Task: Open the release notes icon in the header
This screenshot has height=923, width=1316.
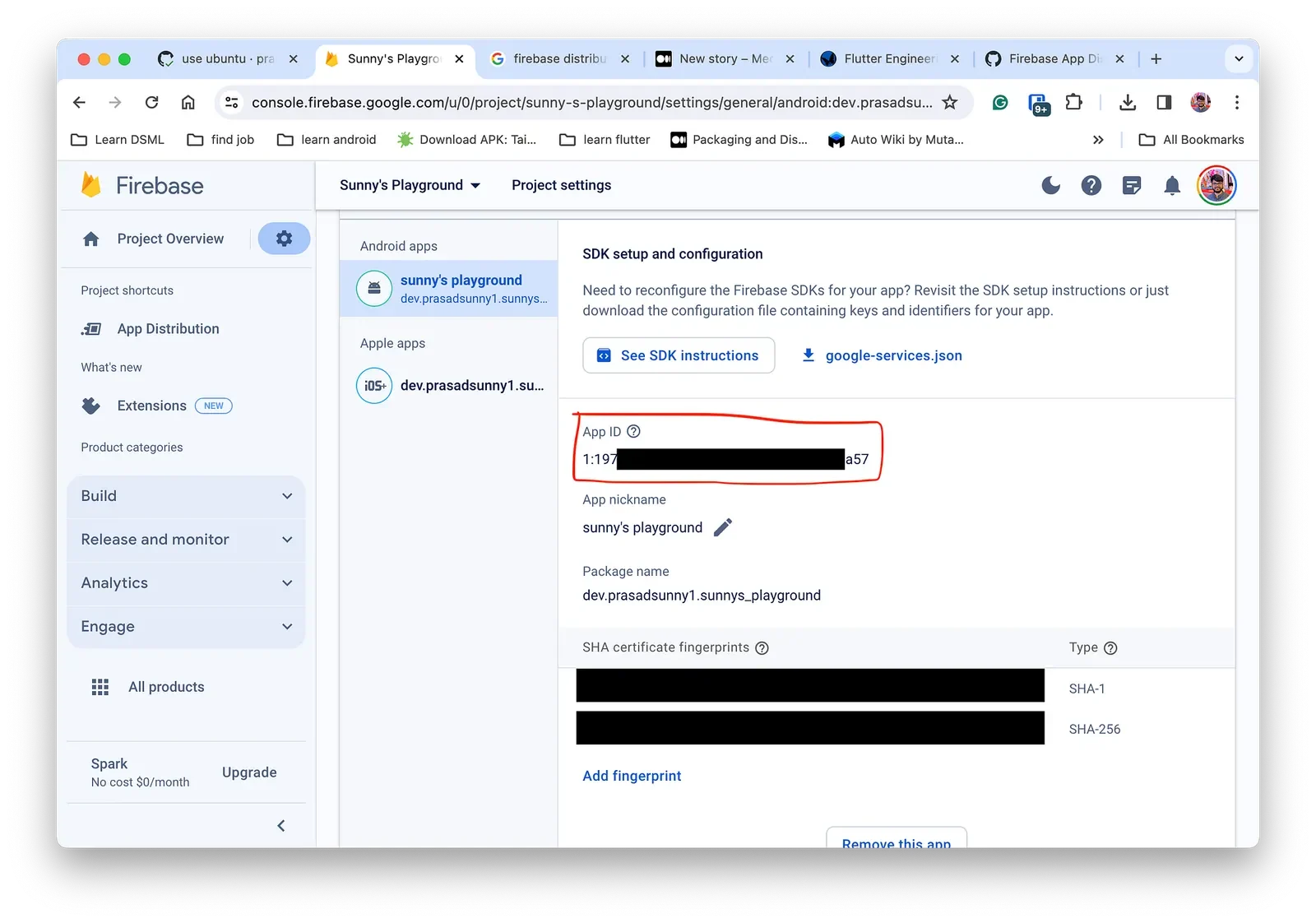Action: [1132, 185]
